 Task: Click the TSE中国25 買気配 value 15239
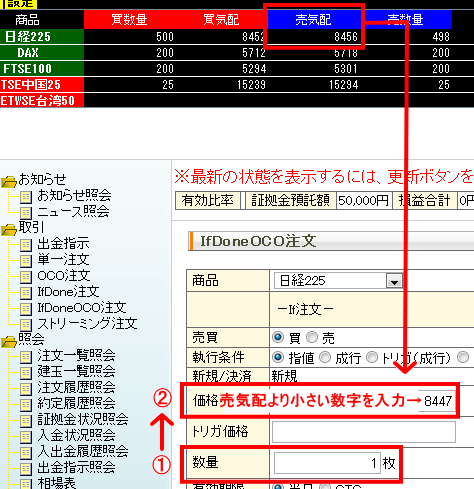coord(252,85)
